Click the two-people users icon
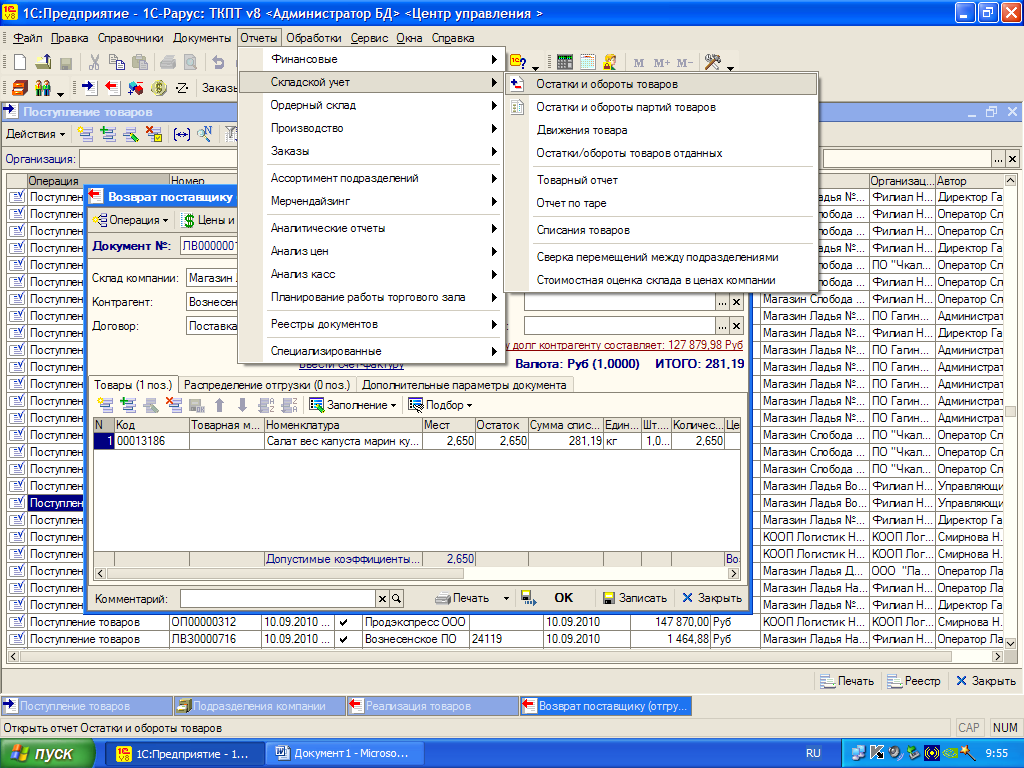The height and width of the screenshot is (768, 1024). pos(43,88)
